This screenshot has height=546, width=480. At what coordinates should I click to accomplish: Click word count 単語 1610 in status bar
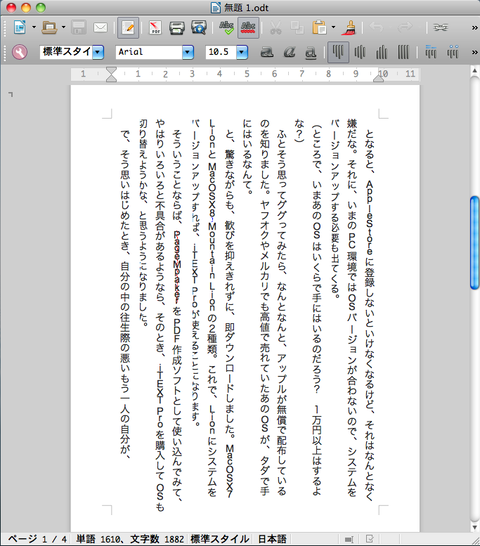pyautogui.click(x=99, y=539)
